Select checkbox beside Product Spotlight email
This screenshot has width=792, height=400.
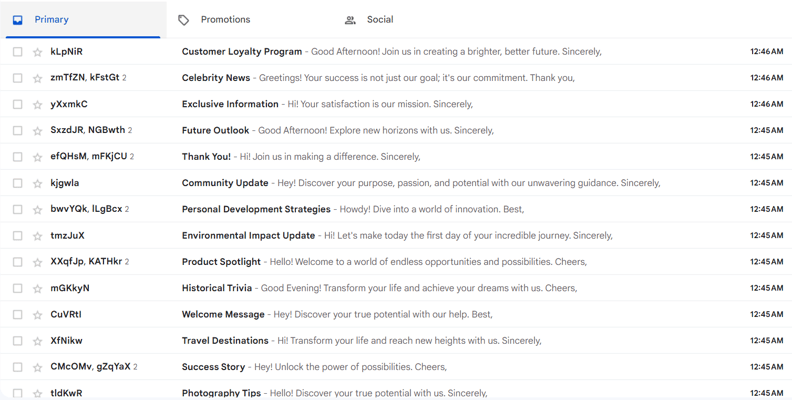click(x=17, y=262)
